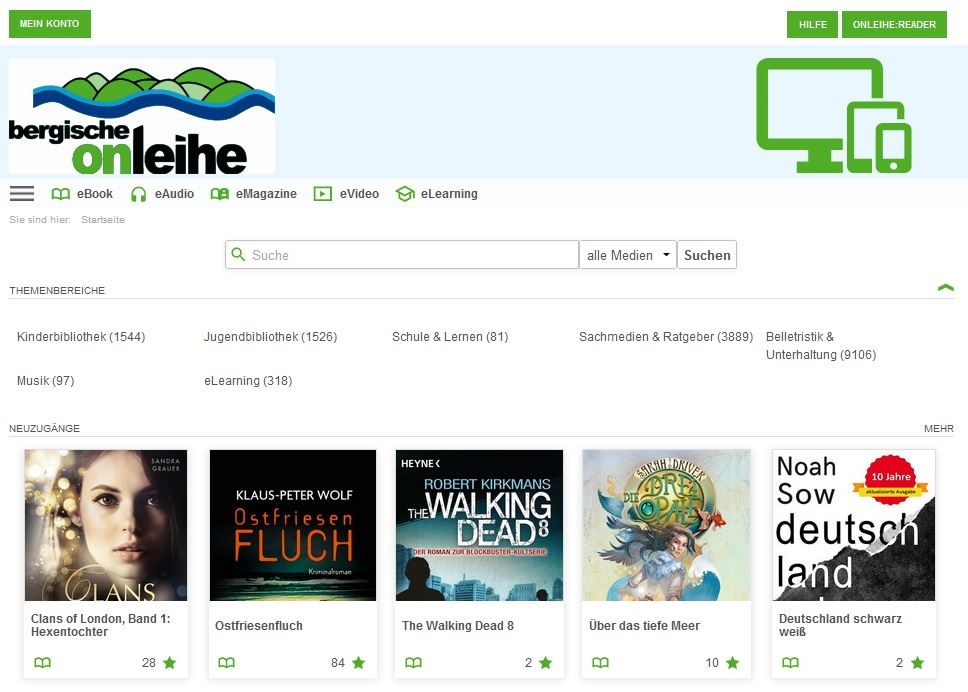Click The Walking Dead 8 title

[457, 626]
